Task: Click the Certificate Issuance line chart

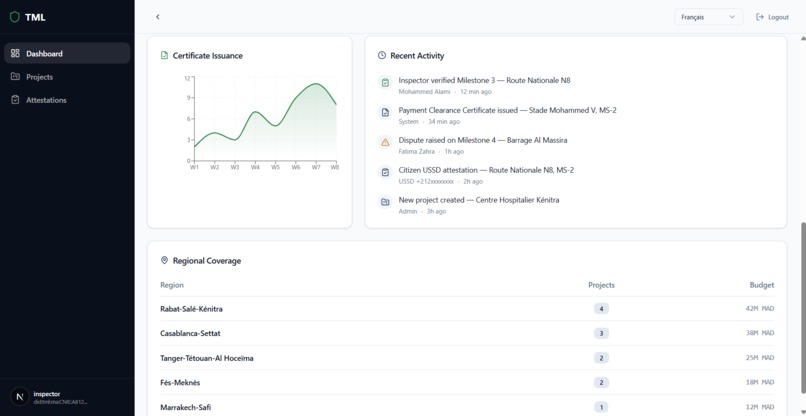Action: (x=265, y=121)
